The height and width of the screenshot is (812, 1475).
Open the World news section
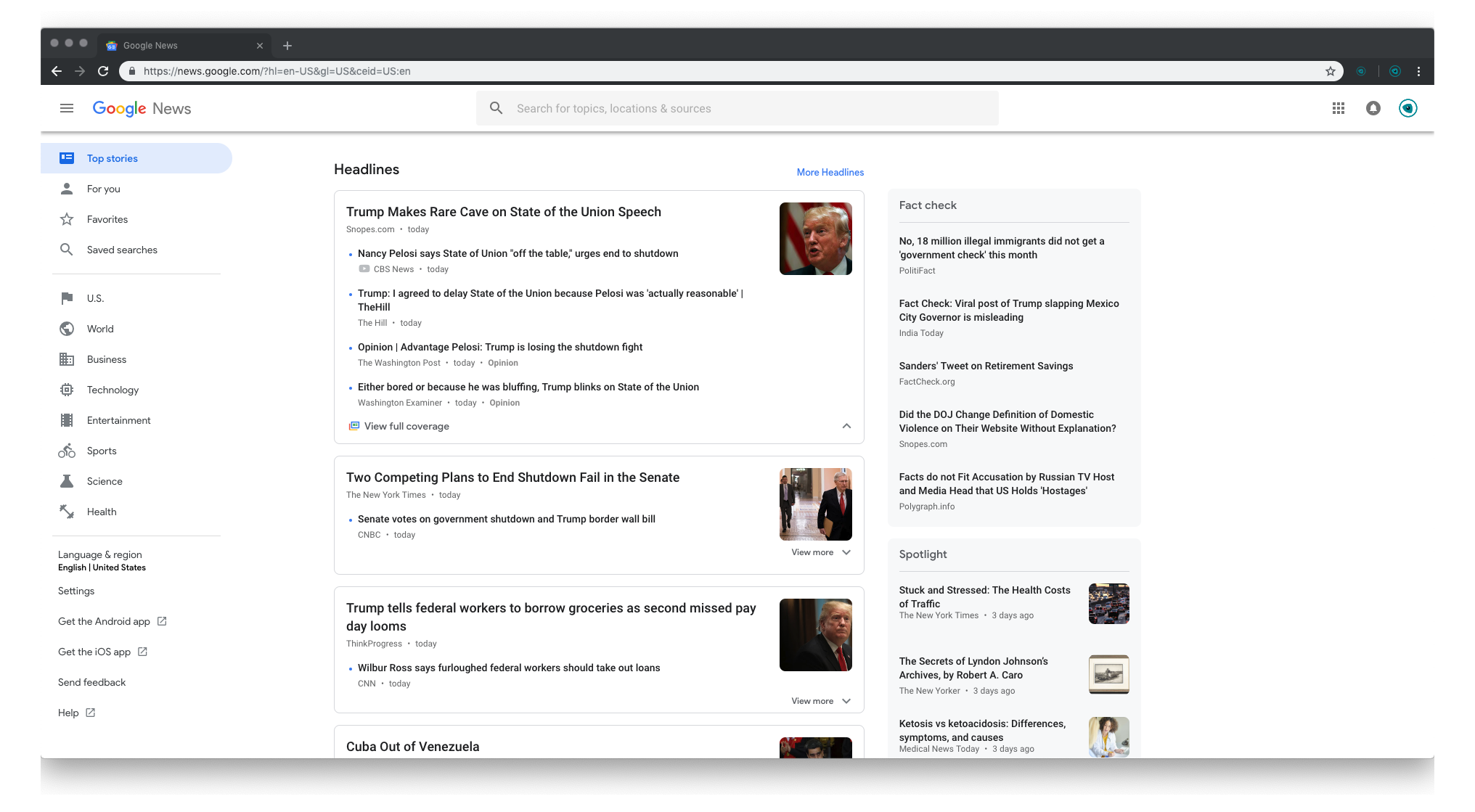pyautogui.click(x=100, y=328)
